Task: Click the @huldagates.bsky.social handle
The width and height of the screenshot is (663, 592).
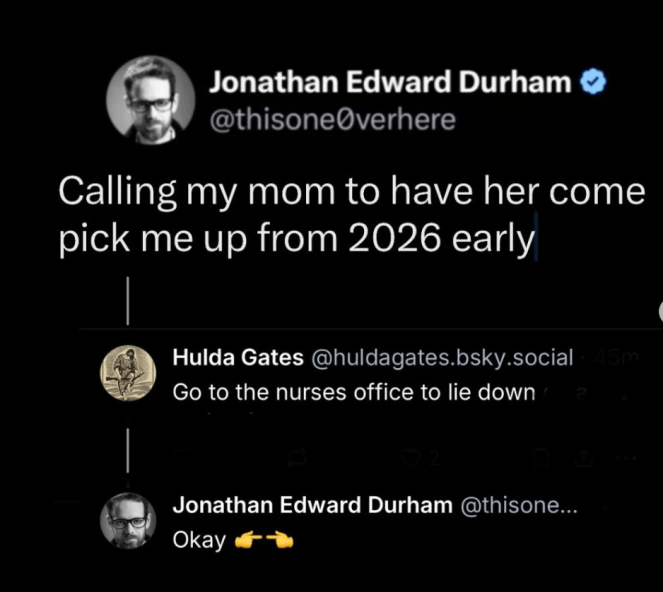Action: pos(443,357)
